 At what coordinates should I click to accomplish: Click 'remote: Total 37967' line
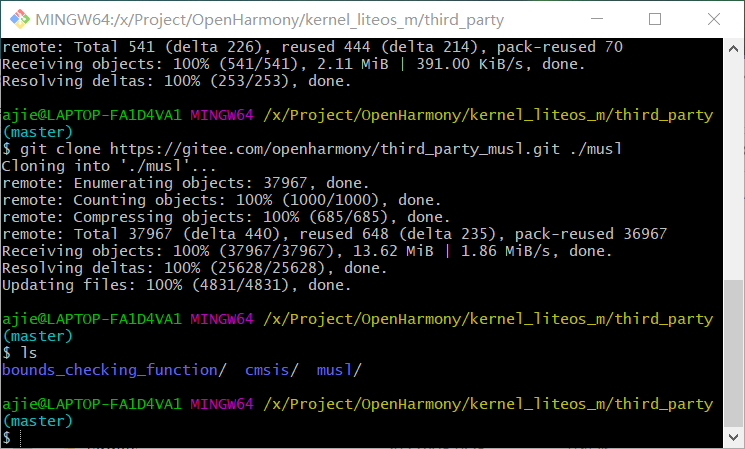[334, 234]
